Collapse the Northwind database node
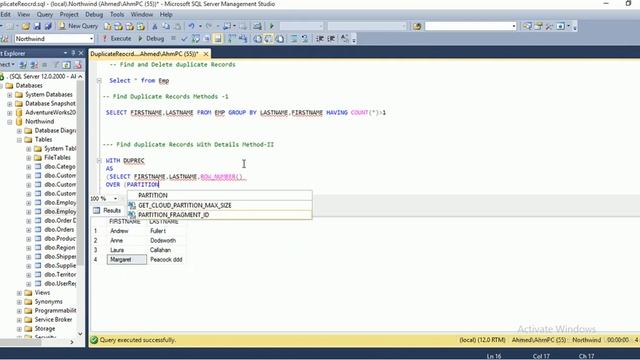This screenshot has height=360, width=640. (x=9, y=122)
